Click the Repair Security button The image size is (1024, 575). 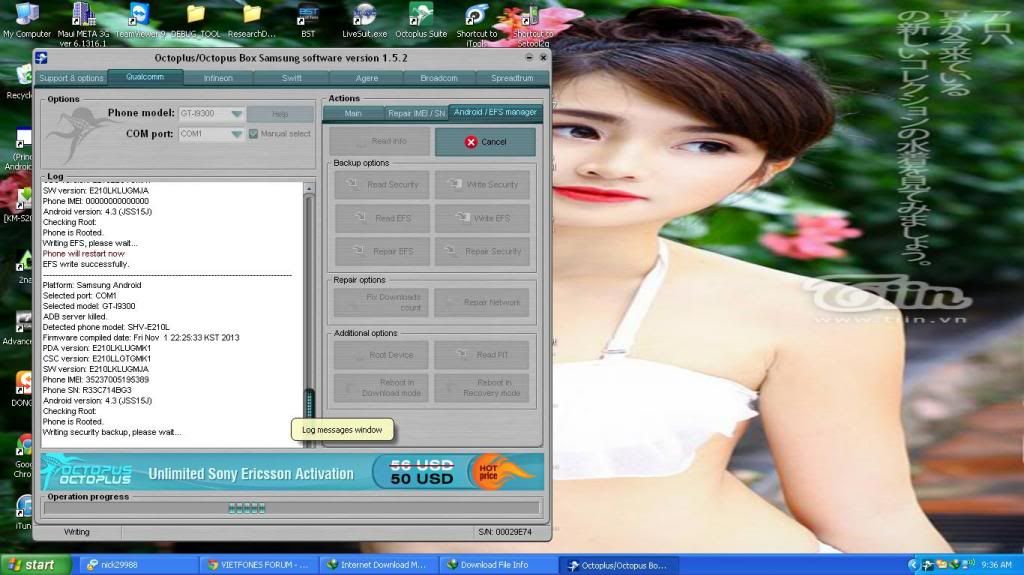click(x=483, y=252)
